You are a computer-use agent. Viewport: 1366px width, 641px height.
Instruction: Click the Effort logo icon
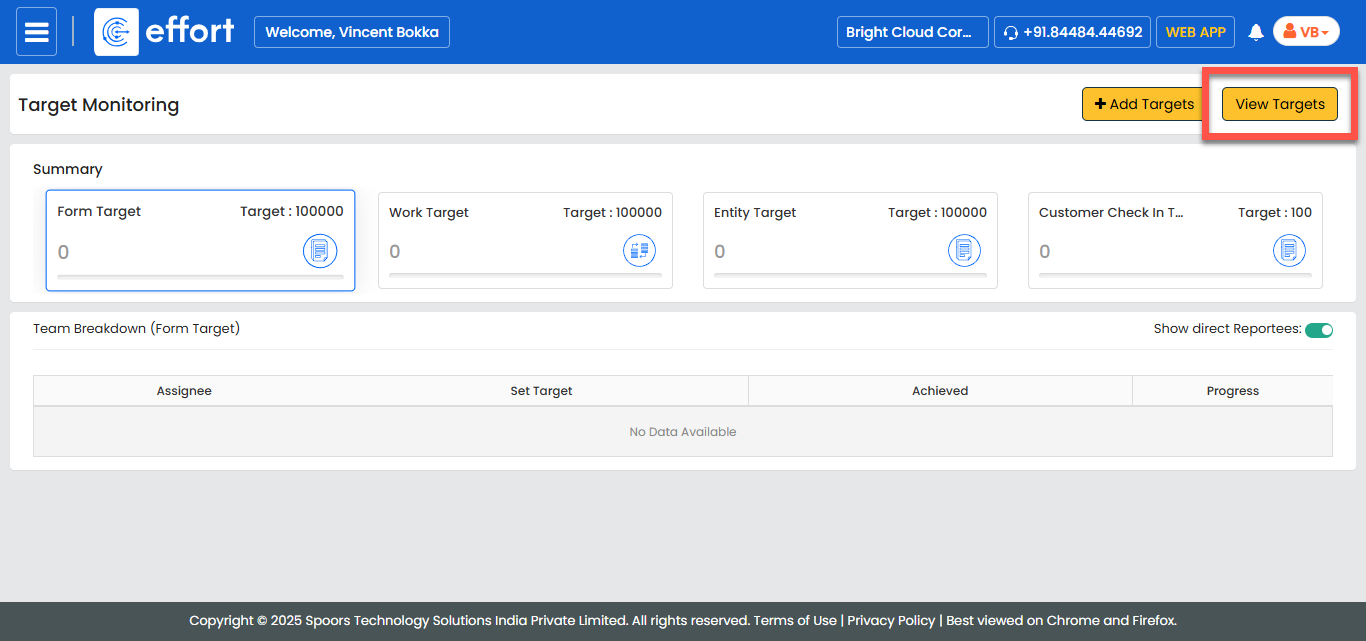[x=116, y=32]
